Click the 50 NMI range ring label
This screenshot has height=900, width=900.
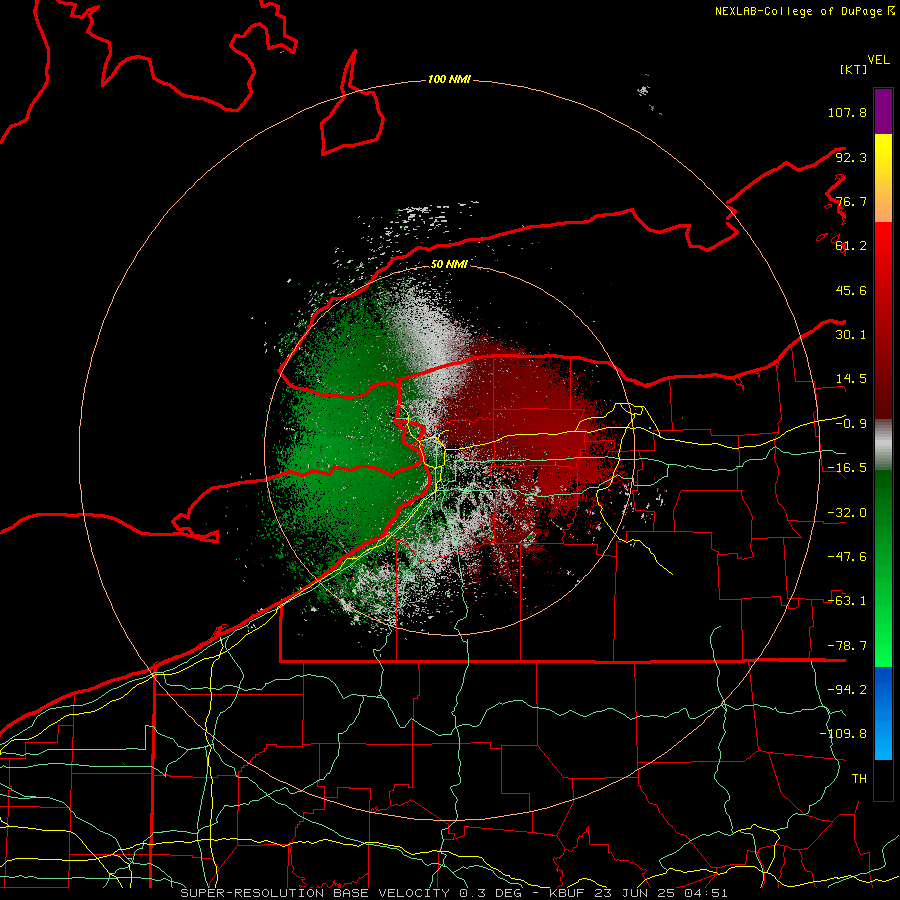[449, 264]
